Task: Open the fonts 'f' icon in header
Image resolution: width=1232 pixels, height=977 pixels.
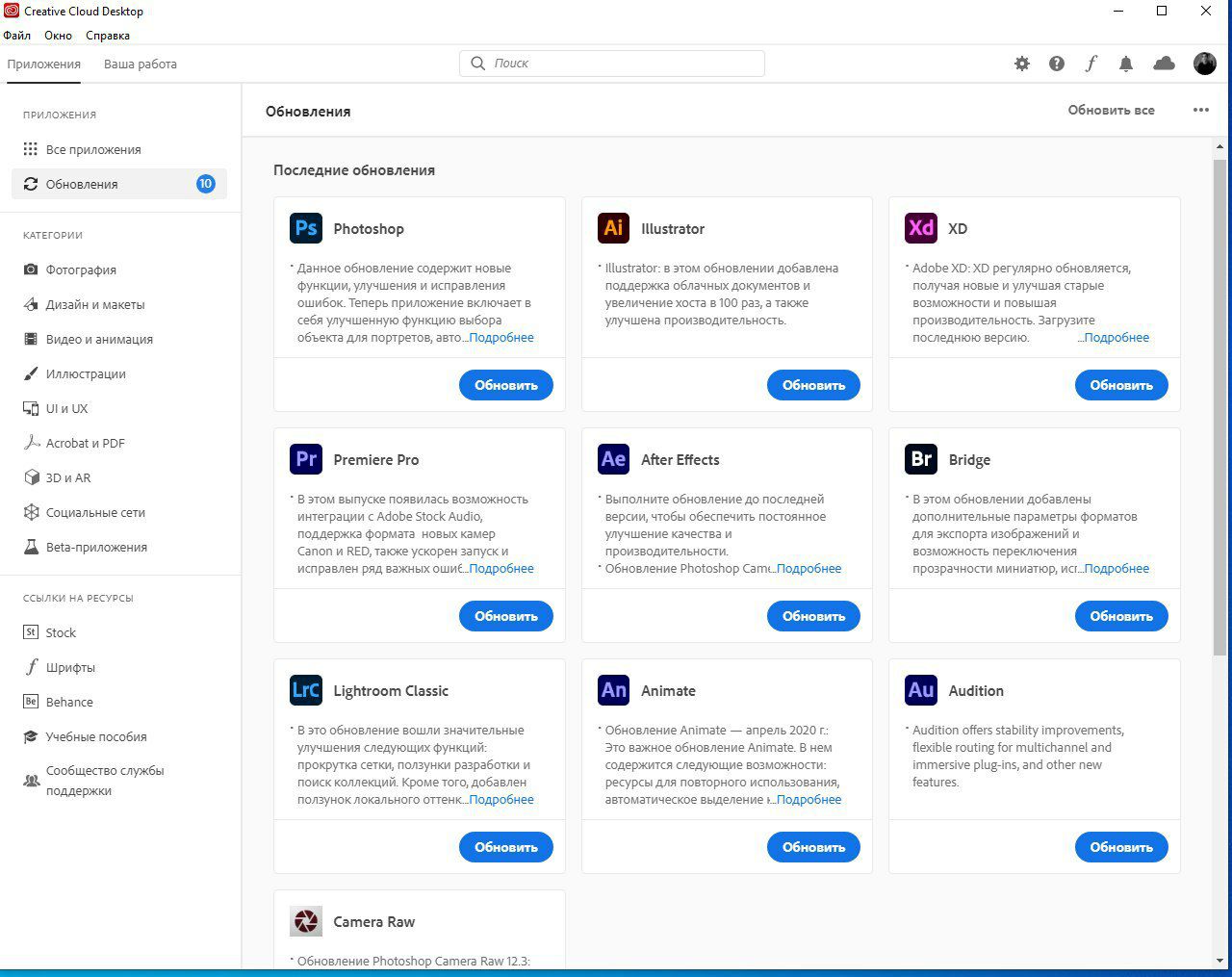Action: pos(1091,64)
